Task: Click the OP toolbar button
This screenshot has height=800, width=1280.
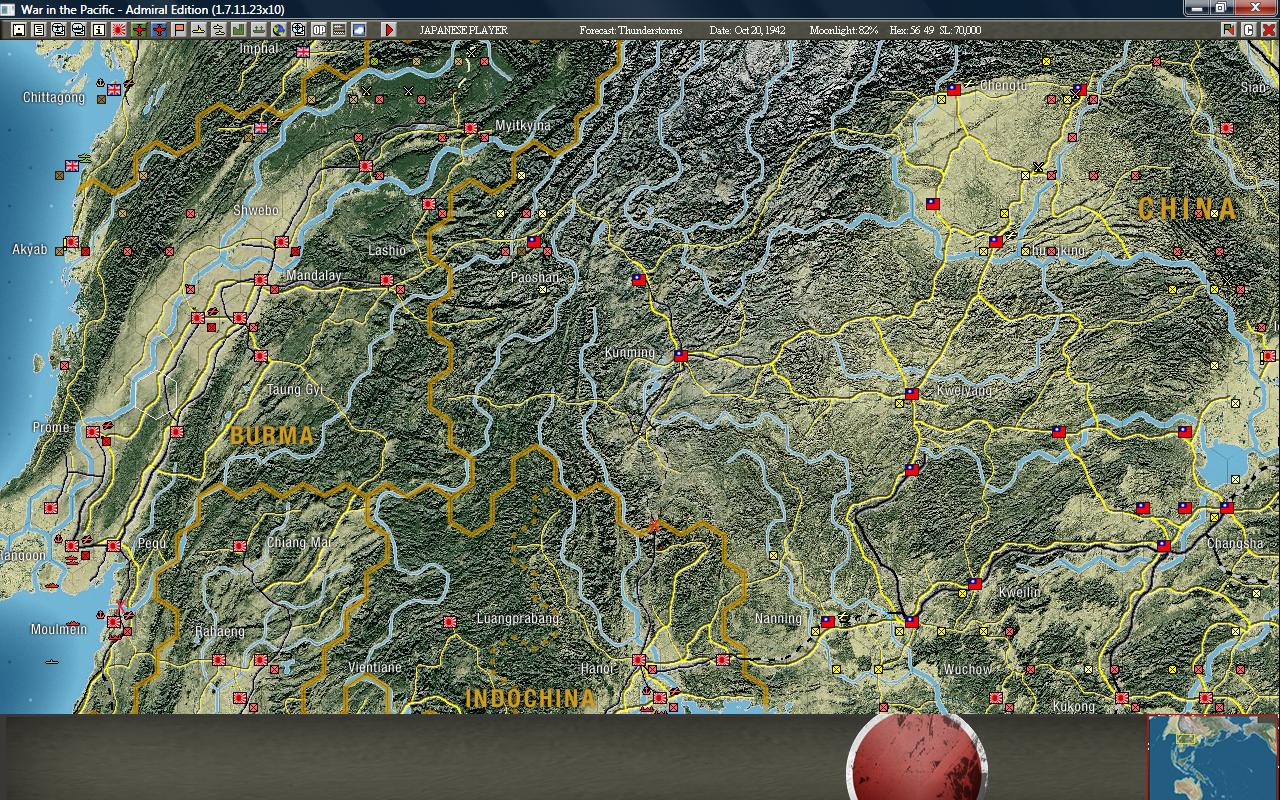Action: point(319,30)
